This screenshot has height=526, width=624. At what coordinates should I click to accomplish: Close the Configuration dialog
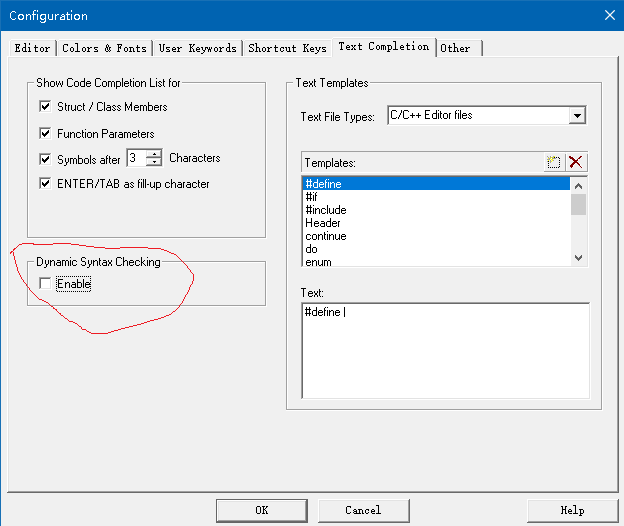click(x=610, y=16)
